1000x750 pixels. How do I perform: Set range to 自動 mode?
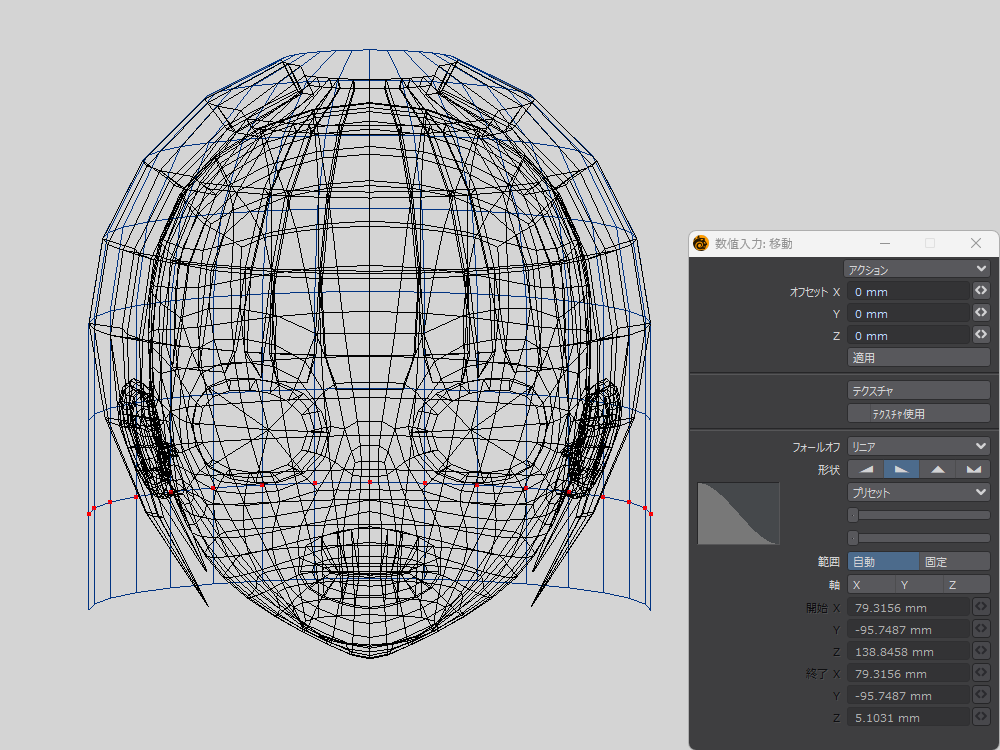point(882,562)
